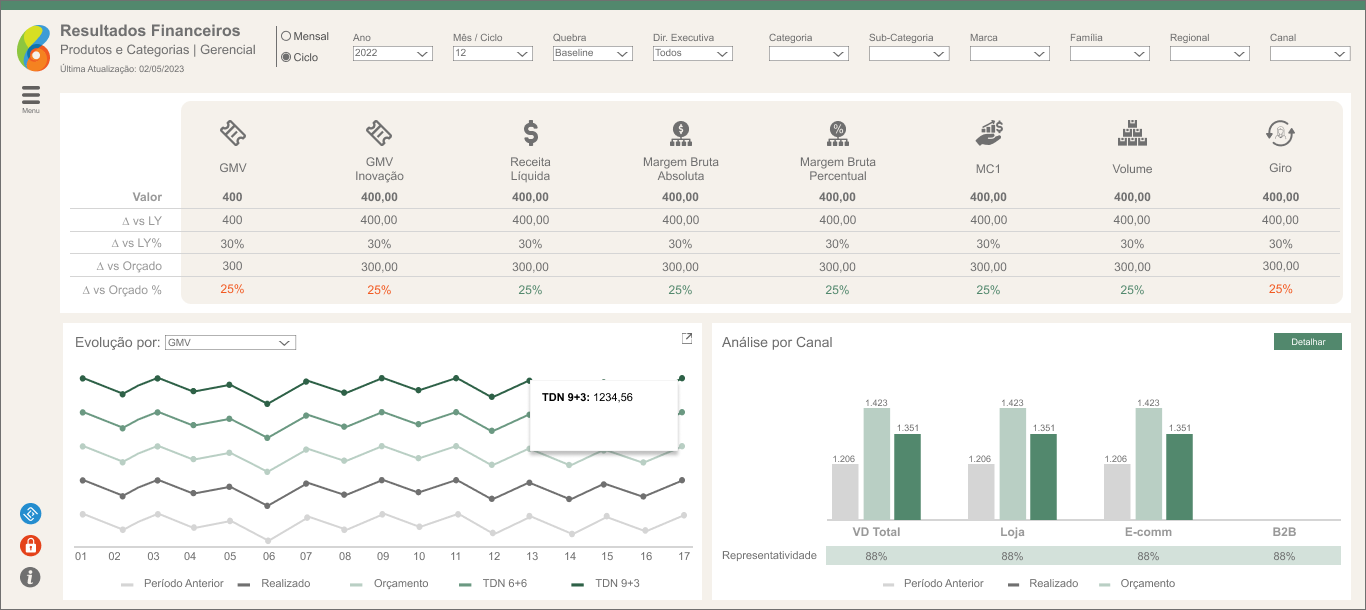
Task: Open the hamburger Menu icon
Action: click(31, 96)
